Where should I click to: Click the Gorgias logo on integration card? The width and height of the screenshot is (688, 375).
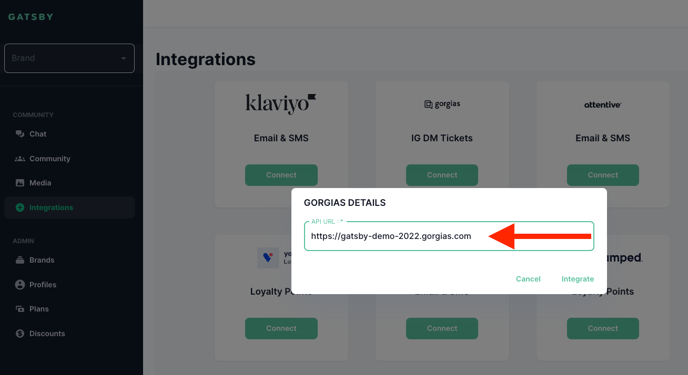[442, 104]
